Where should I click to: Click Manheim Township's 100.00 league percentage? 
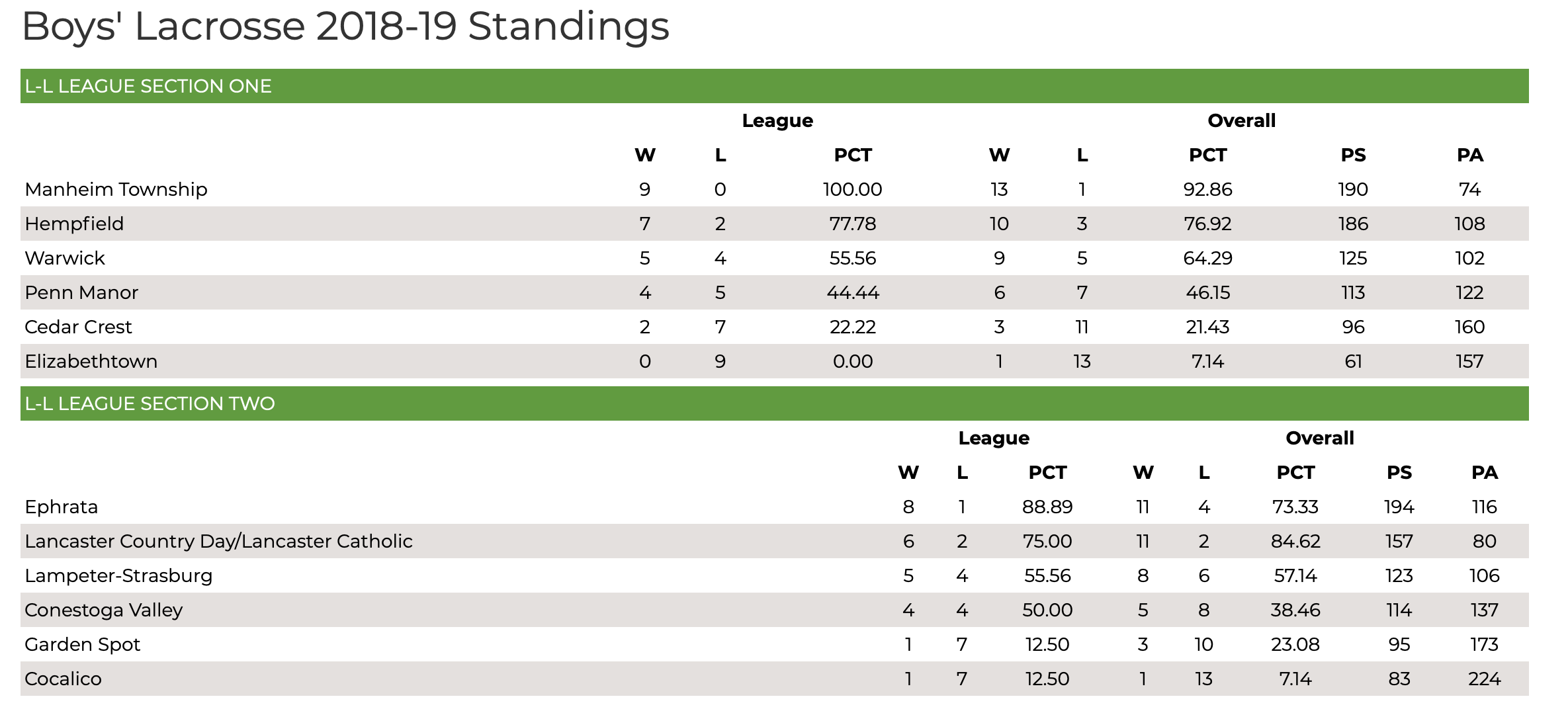coord(853,189)
